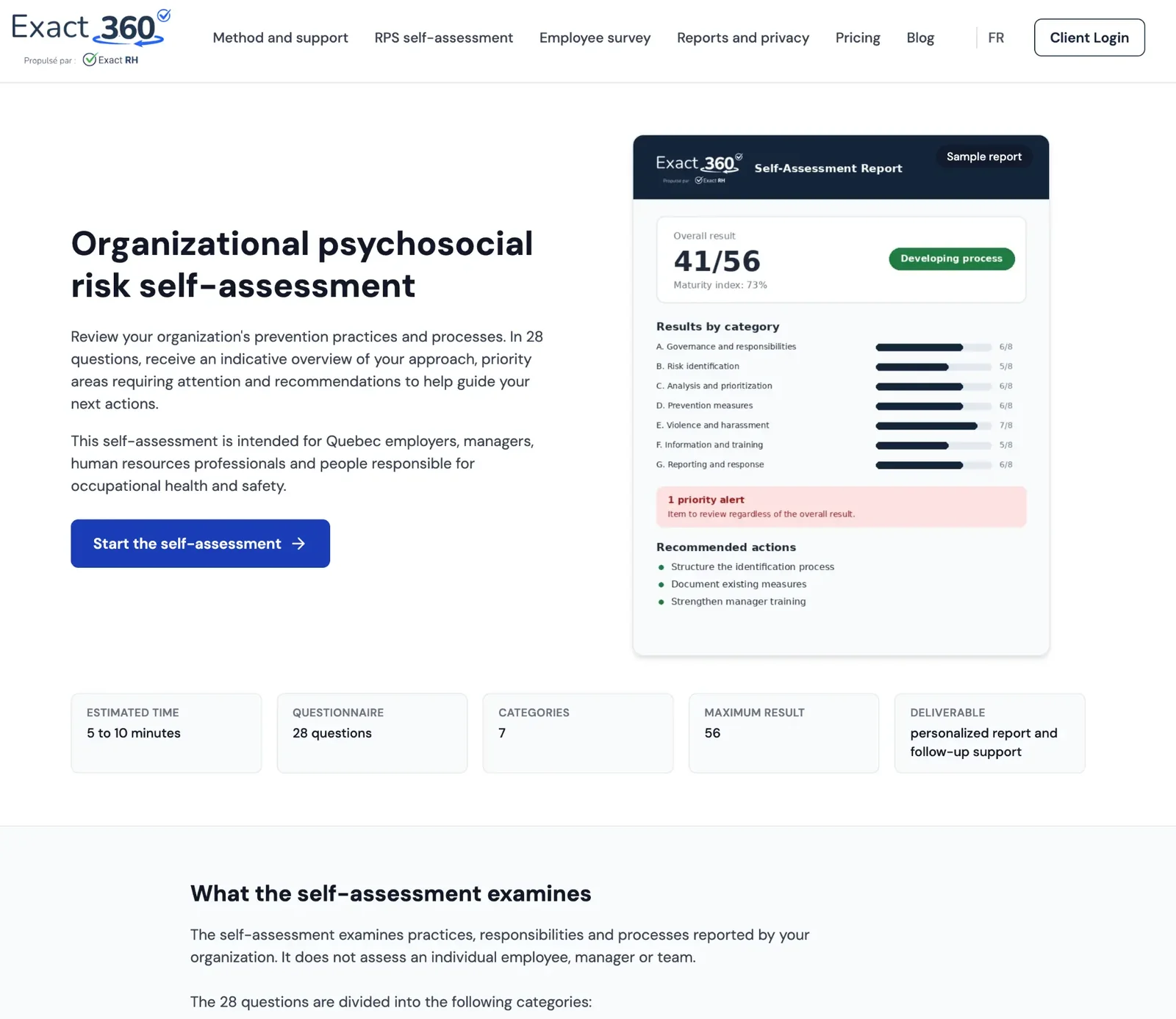The image size is (1176, 1019).
Task: Click Recommended actions heading
Action: click(725, 547)
